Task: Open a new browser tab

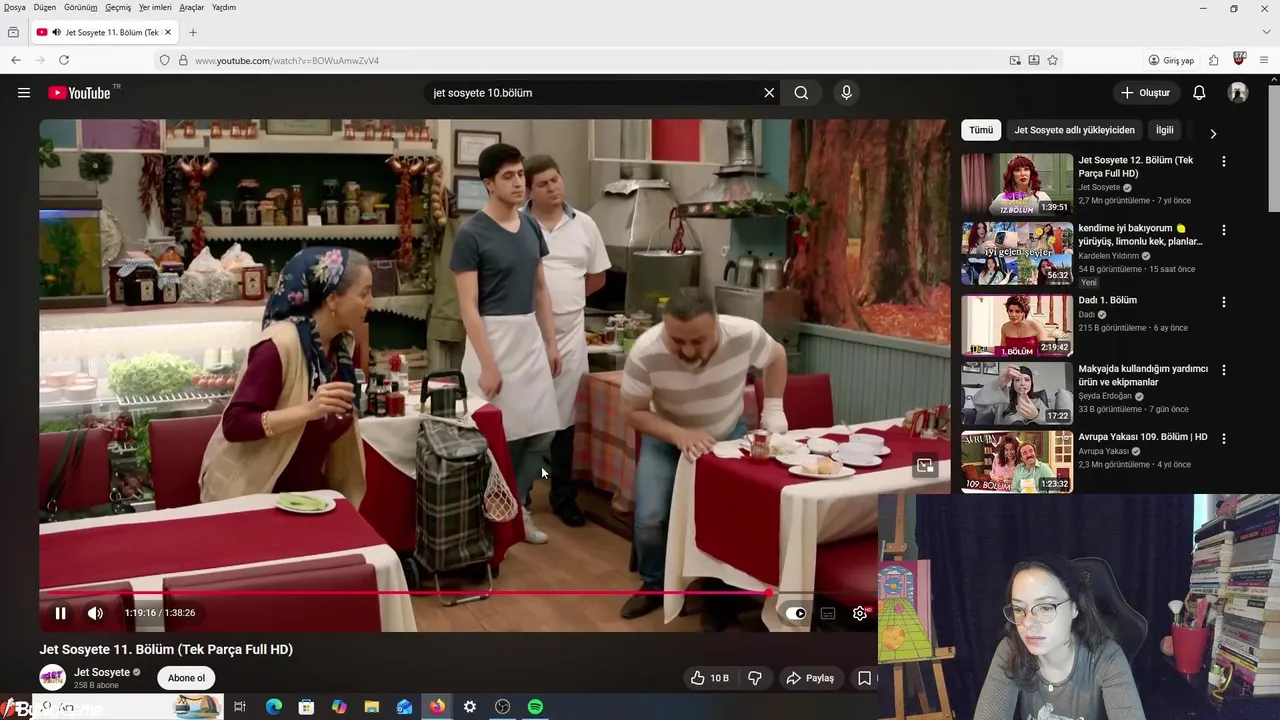Action: (193, 32)
